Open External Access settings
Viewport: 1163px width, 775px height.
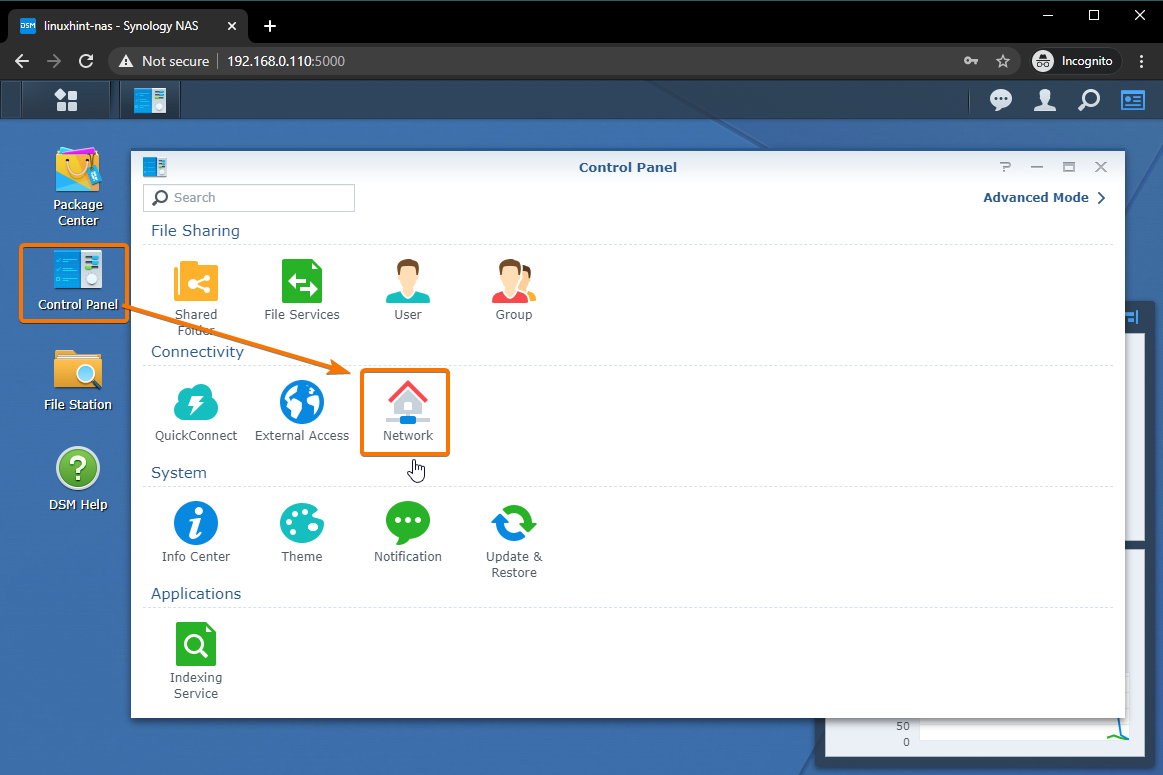pos(302,410)
